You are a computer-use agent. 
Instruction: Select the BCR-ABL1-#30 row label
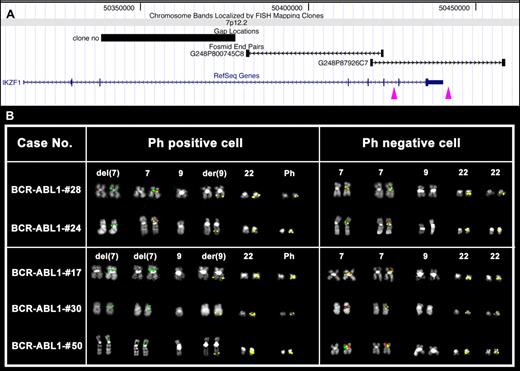click(x=46, y=309)
